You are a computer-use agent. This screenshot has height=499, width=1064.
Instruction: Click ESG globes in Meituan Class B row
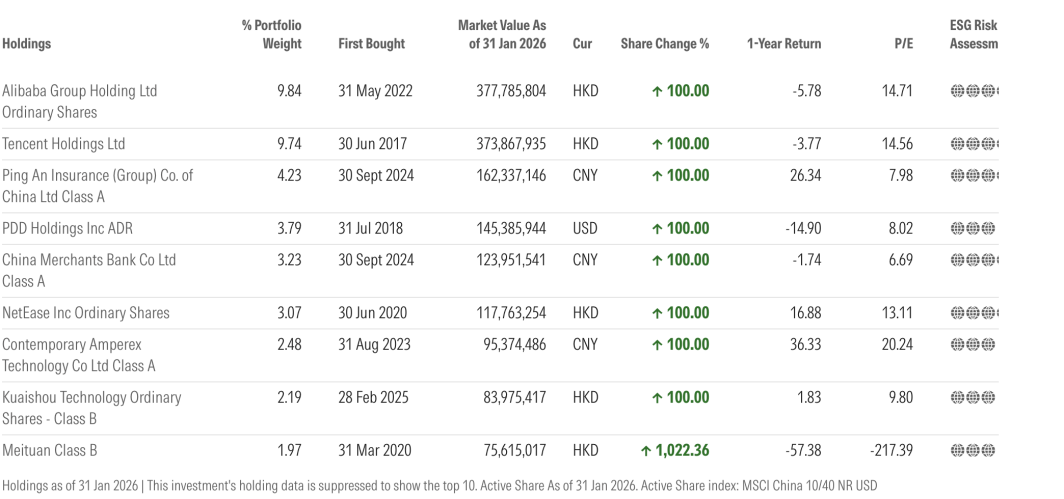975,450
